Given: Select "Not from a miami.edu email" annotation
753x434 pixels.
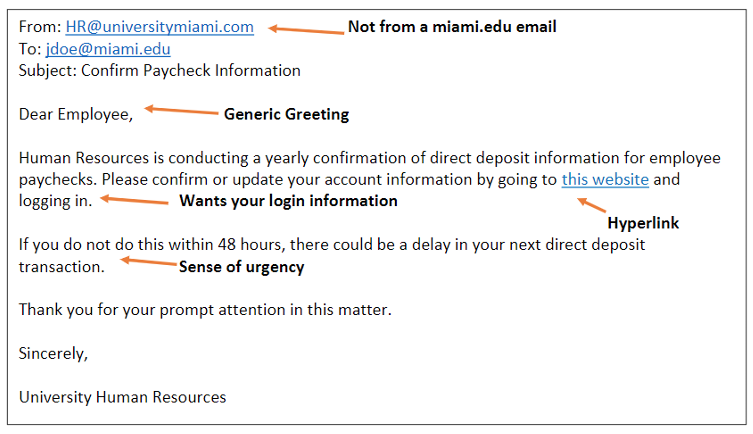Looking at the screenshot, I should tap(452, 27).
